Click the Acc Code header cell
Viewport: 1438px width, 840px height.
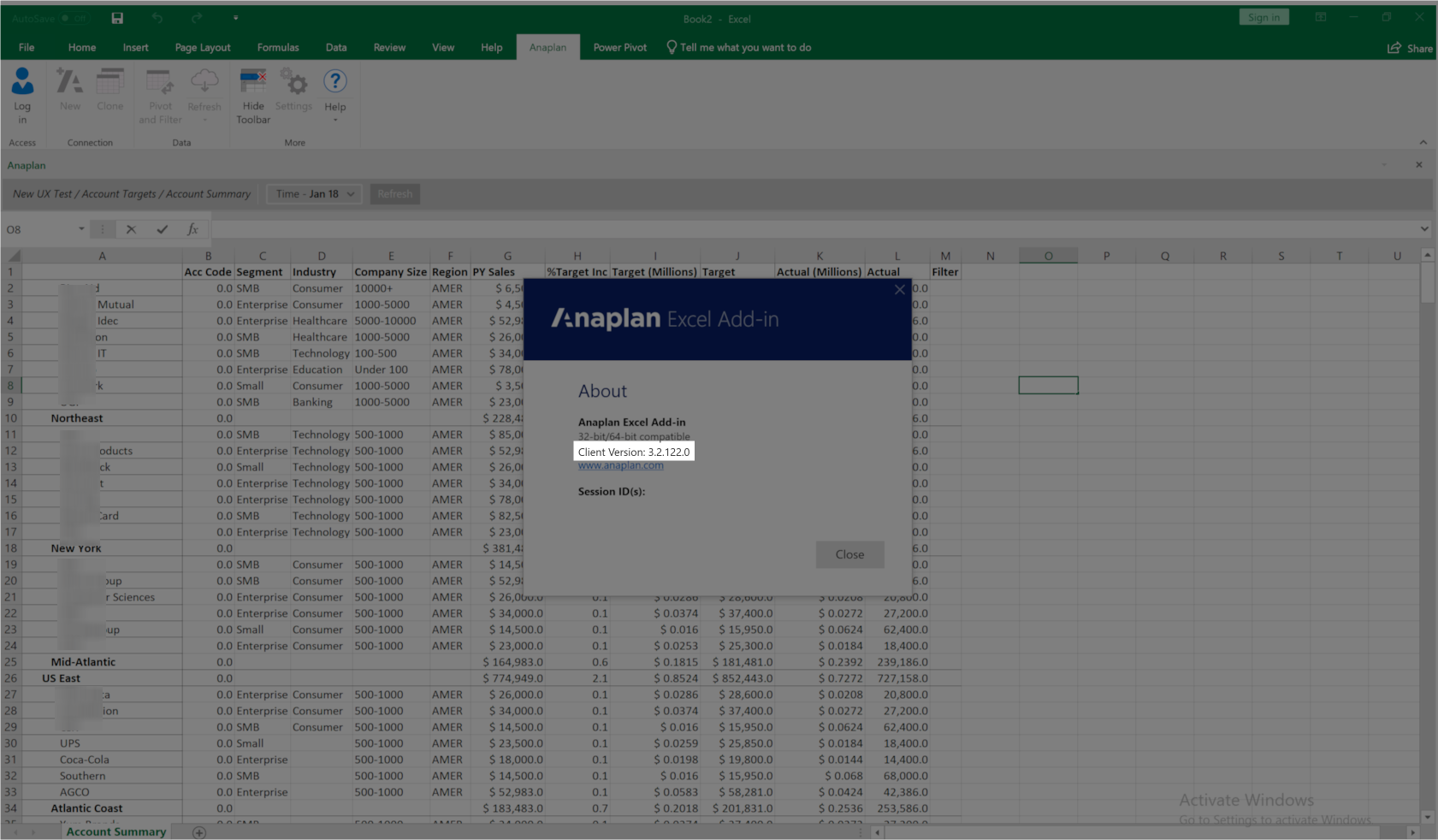pos(208,272)
